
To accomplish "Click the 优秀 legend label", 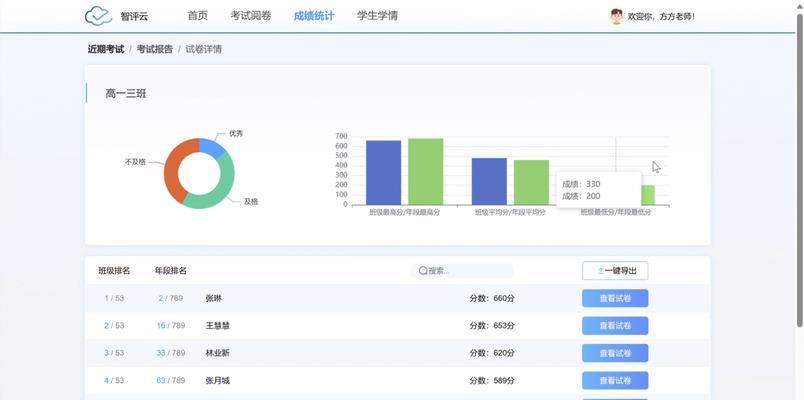I will 236,133.
